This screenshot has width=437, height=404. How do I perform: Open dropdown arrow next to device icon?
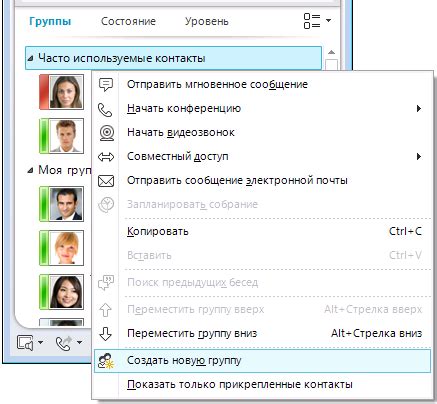(x=40, y=342)
